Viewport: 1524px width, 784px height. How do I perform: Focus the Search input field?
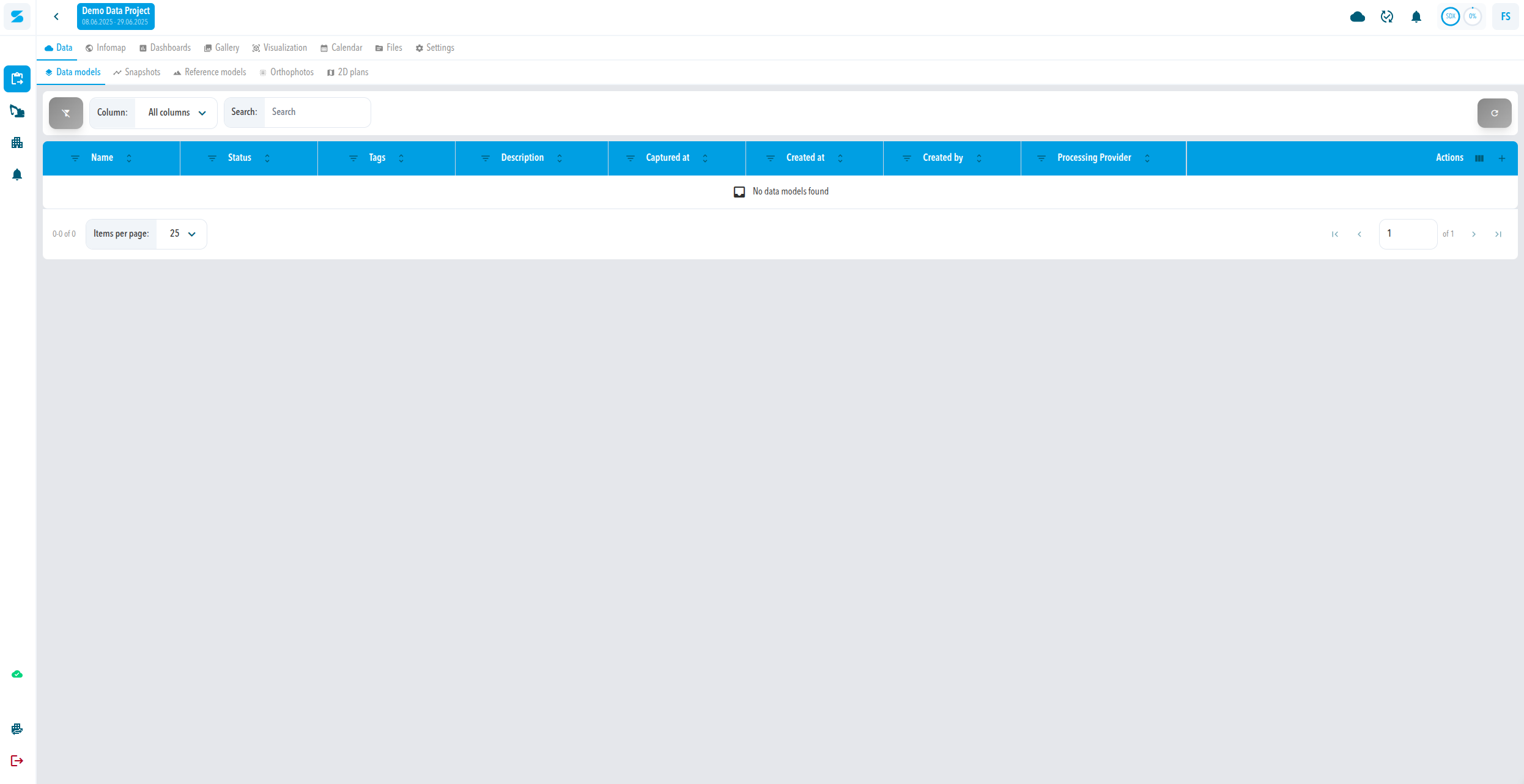pyautogui.click(x=317, y=113)
